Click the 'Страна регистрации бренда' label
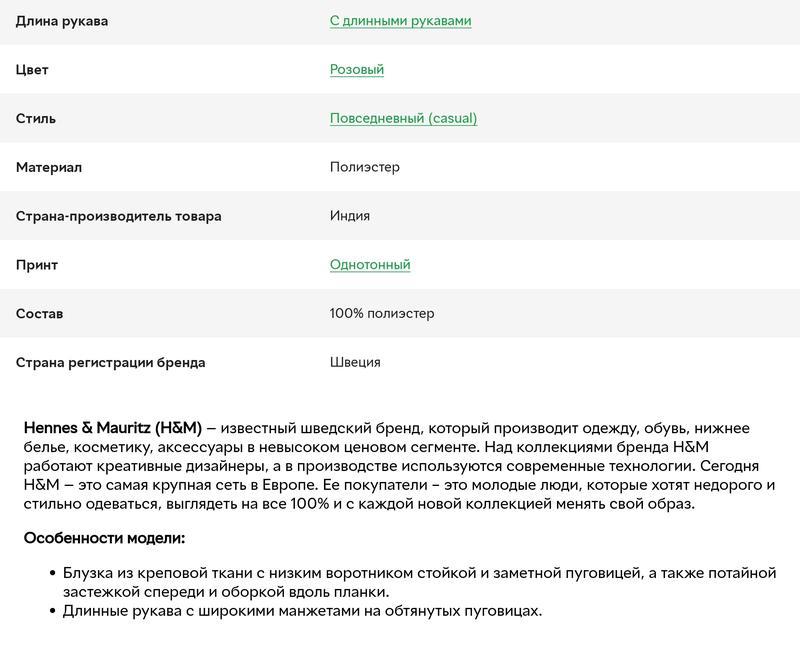Image resolution: width=800 pixels, height=650 pixels. (110, 363)
